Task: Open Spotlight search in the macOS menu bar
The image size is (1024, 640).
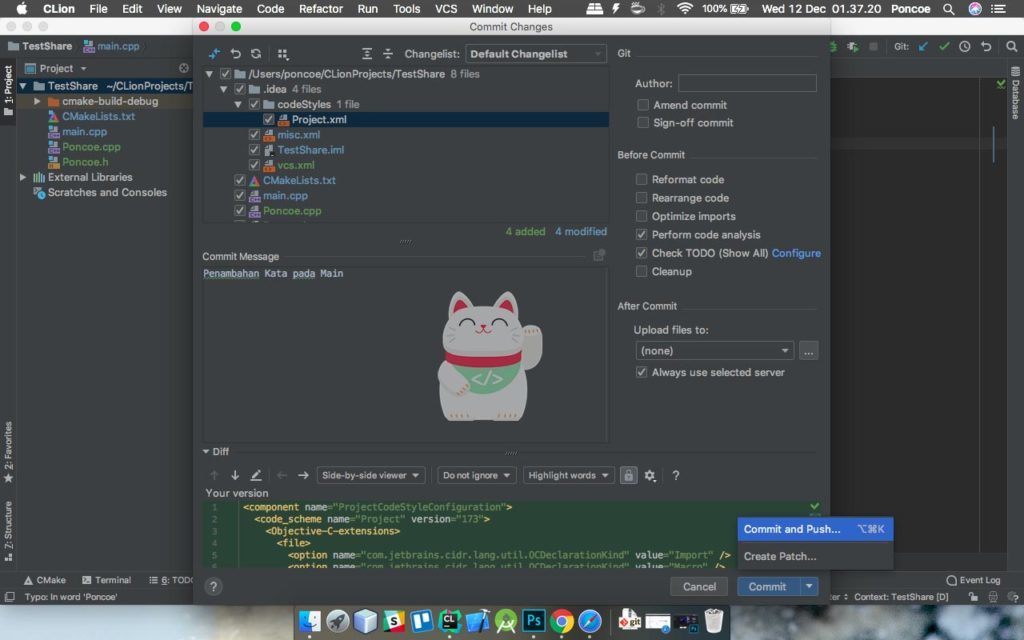Action: coord(948,8)
